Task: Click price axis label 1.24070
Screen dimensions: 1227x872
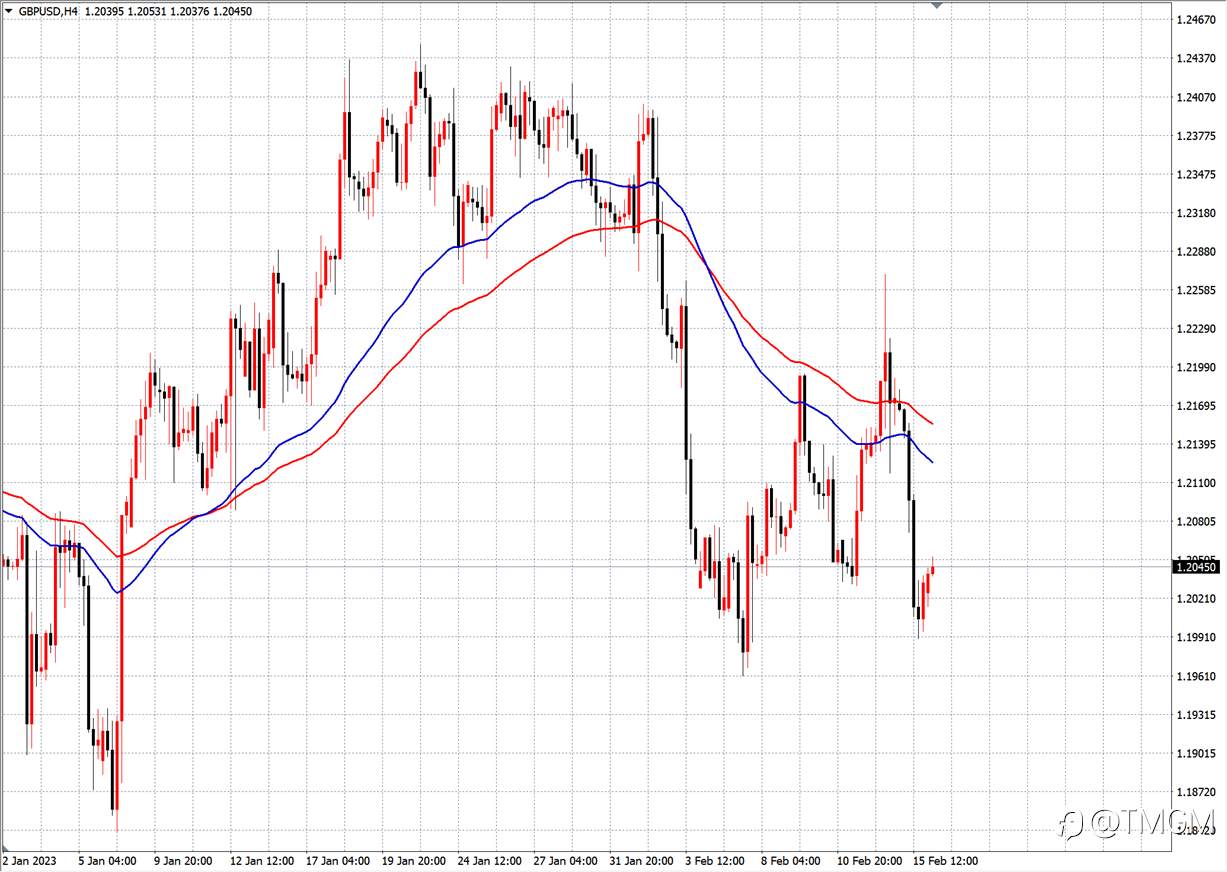Action: click(1196, 97)
